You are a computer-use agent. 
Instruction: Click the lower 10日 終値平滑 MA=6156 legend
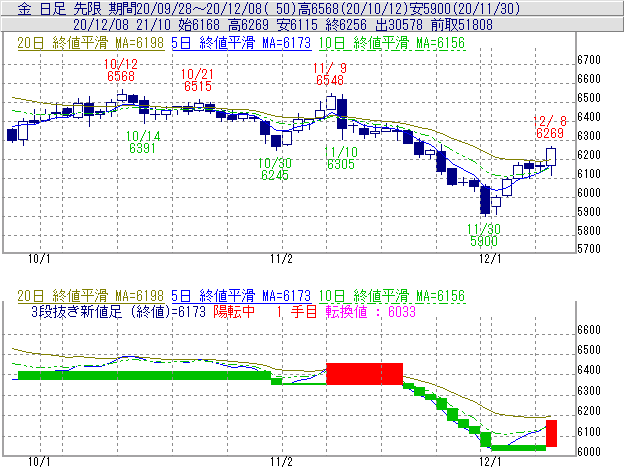(392, 296)
